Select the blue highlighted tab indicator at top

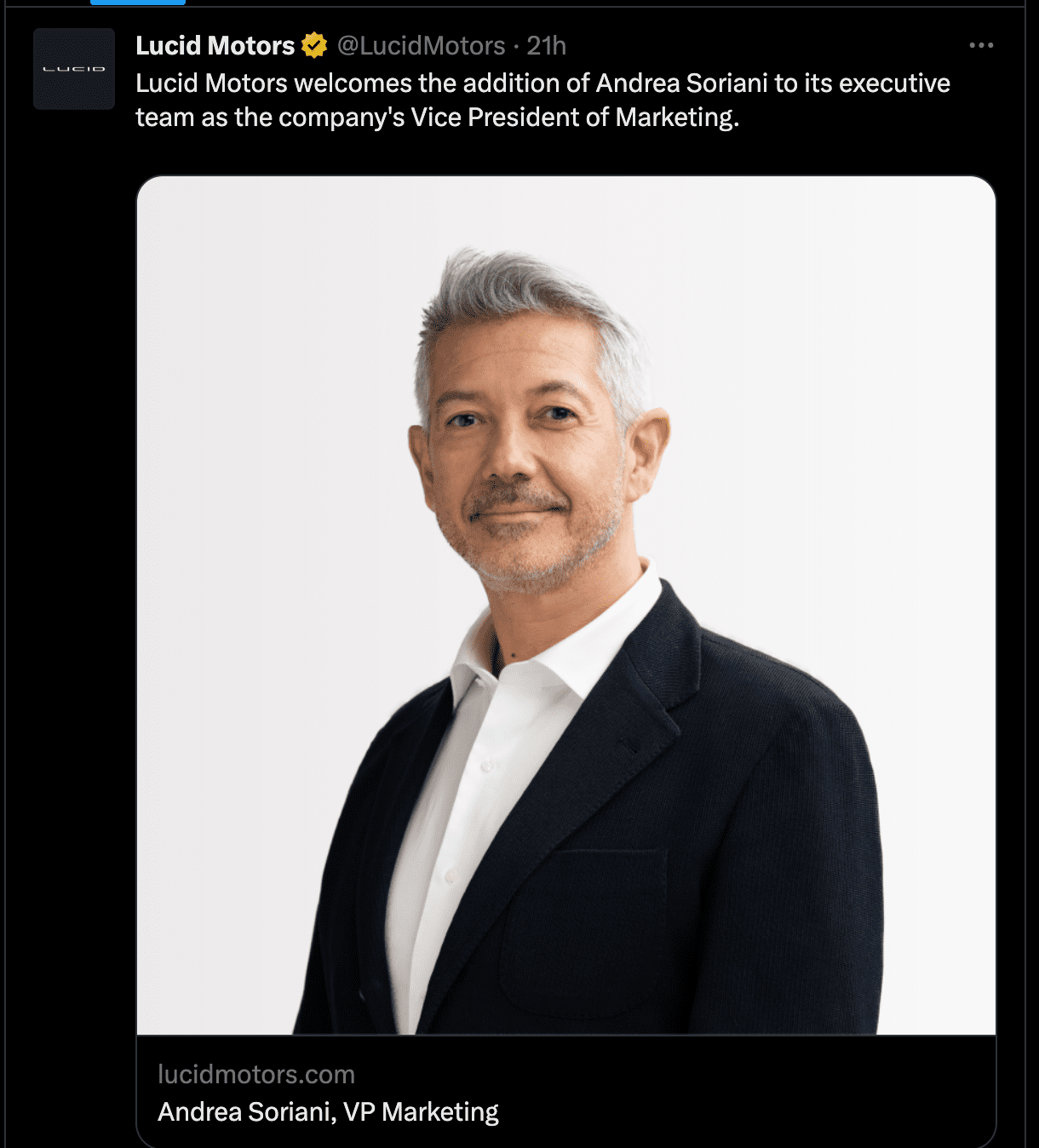pyautogui.click(x=138, y=3)
